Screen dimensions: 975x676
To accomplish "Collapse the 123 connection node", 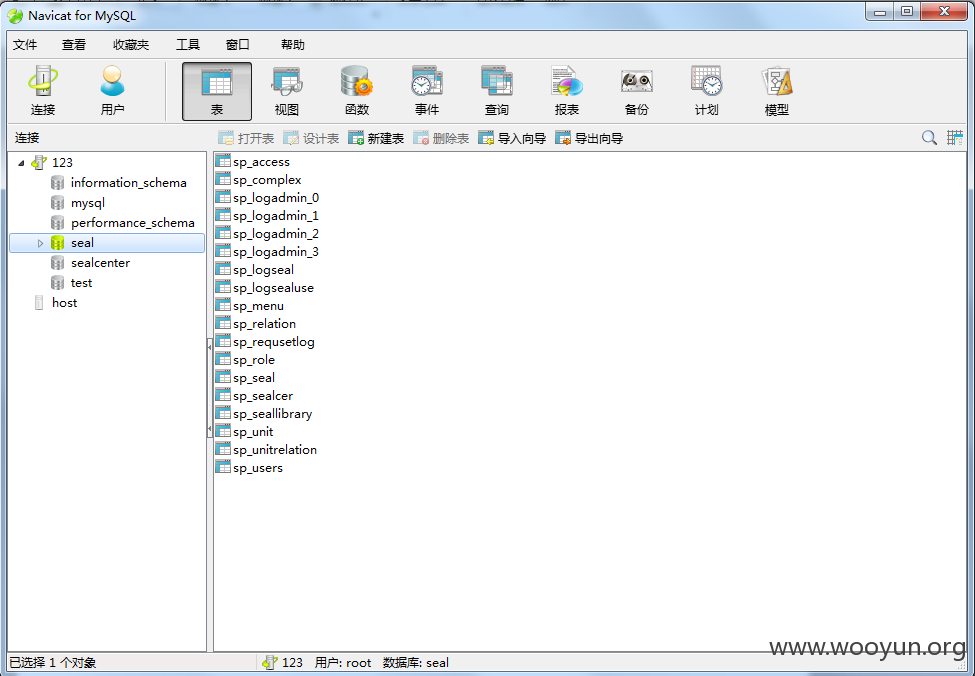I will click(x=21, y=163).
